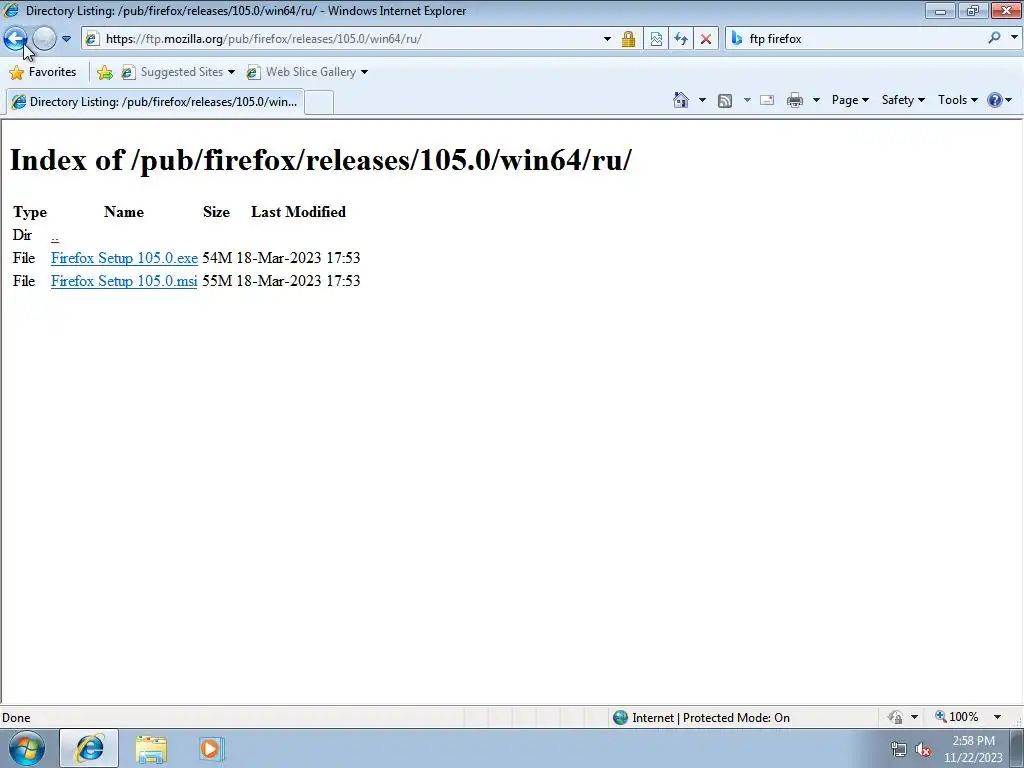Open the search provider dropdown arrow
Viewport: 1024px width, 768px height.
[1014, 38]
